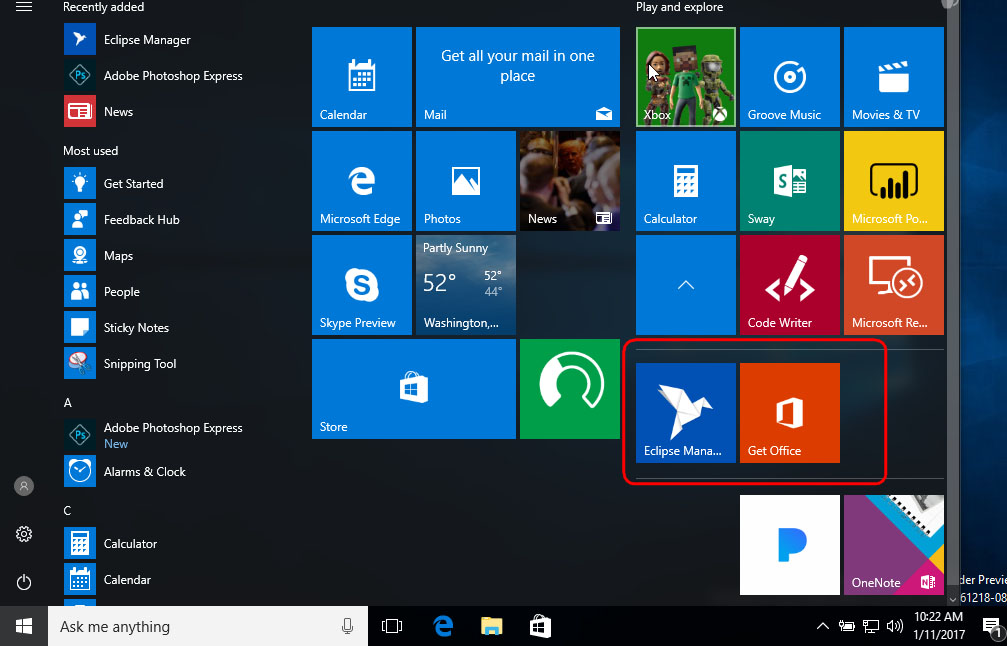The image size is (1007, 646).
Task: Open the Mail tile
Action: click(x=518, y=76)
